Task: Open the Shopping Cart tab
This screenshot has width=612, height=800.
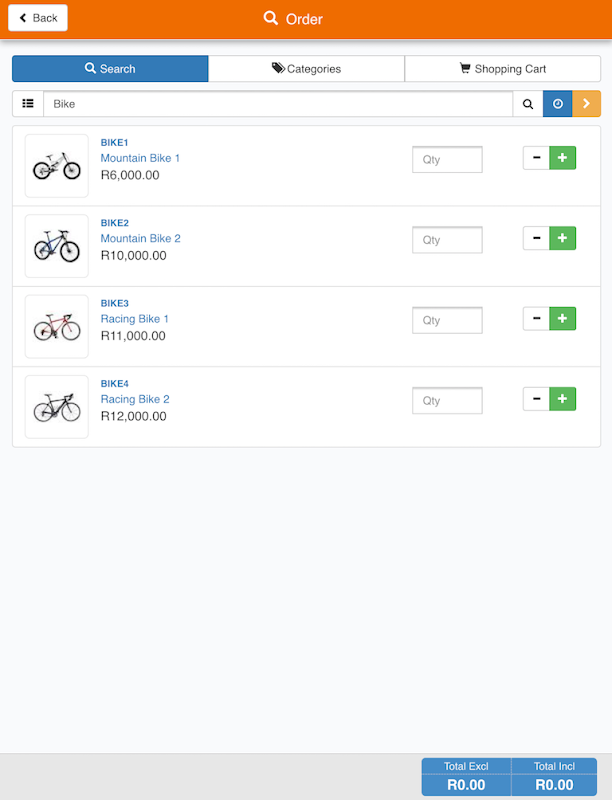Action: click(x=502, y=69)
